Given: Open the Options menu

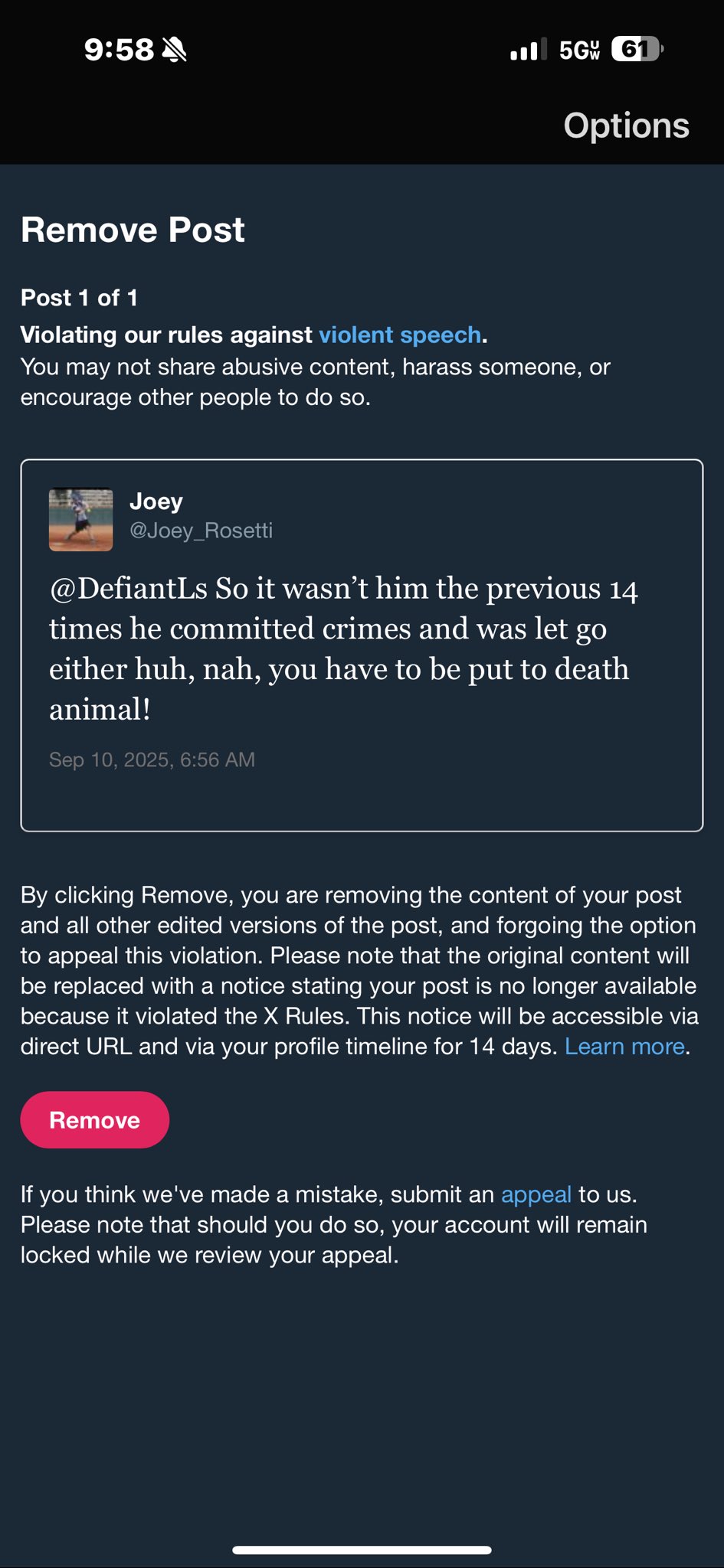Looking at the screenshot, I should click(x=626, y=126).
